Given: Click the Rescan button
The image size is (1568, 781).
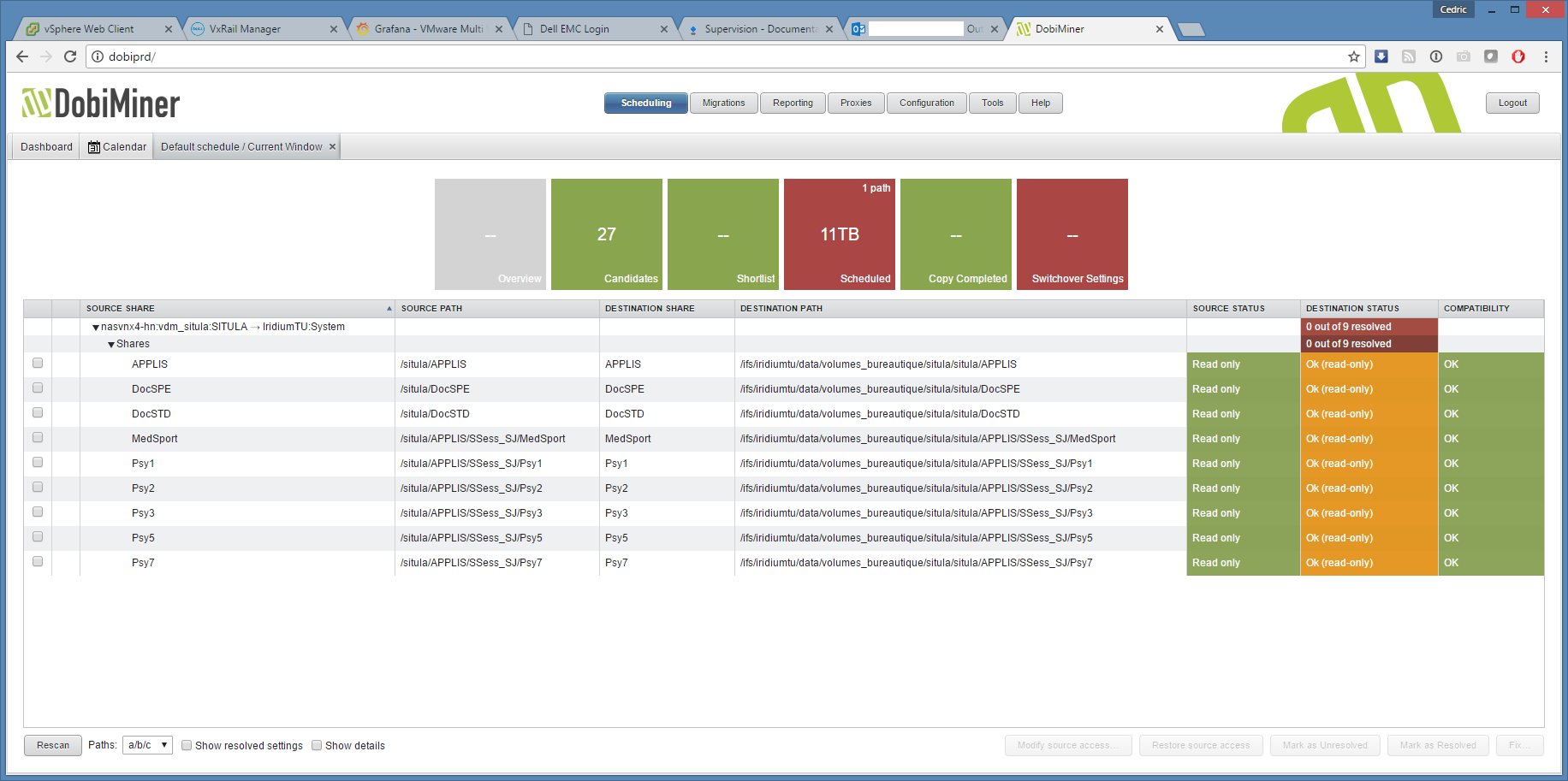Looking at the screenshot, I should tap(53, 745).
